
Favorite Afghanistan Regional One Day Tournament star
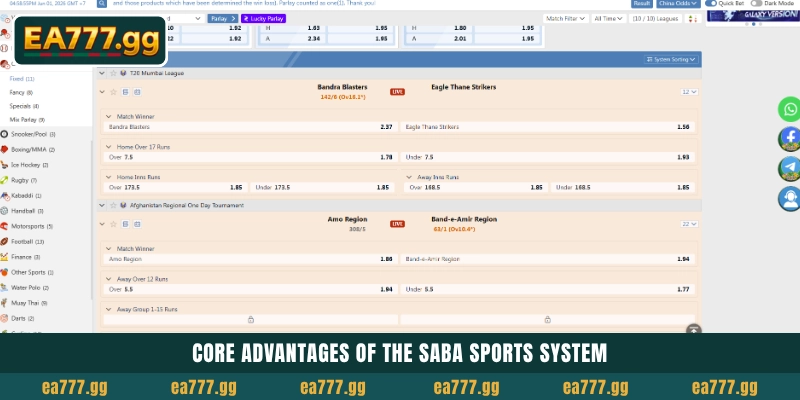113,205
